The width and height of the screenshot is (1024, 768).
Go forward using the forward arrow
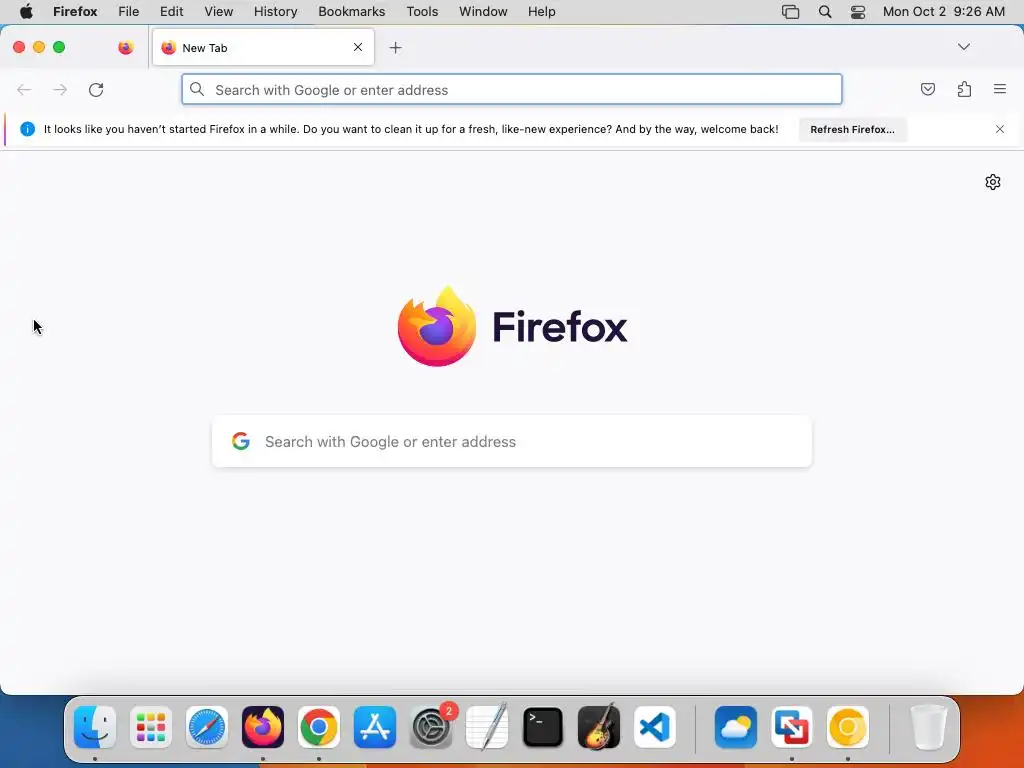[x=60, y=89]
